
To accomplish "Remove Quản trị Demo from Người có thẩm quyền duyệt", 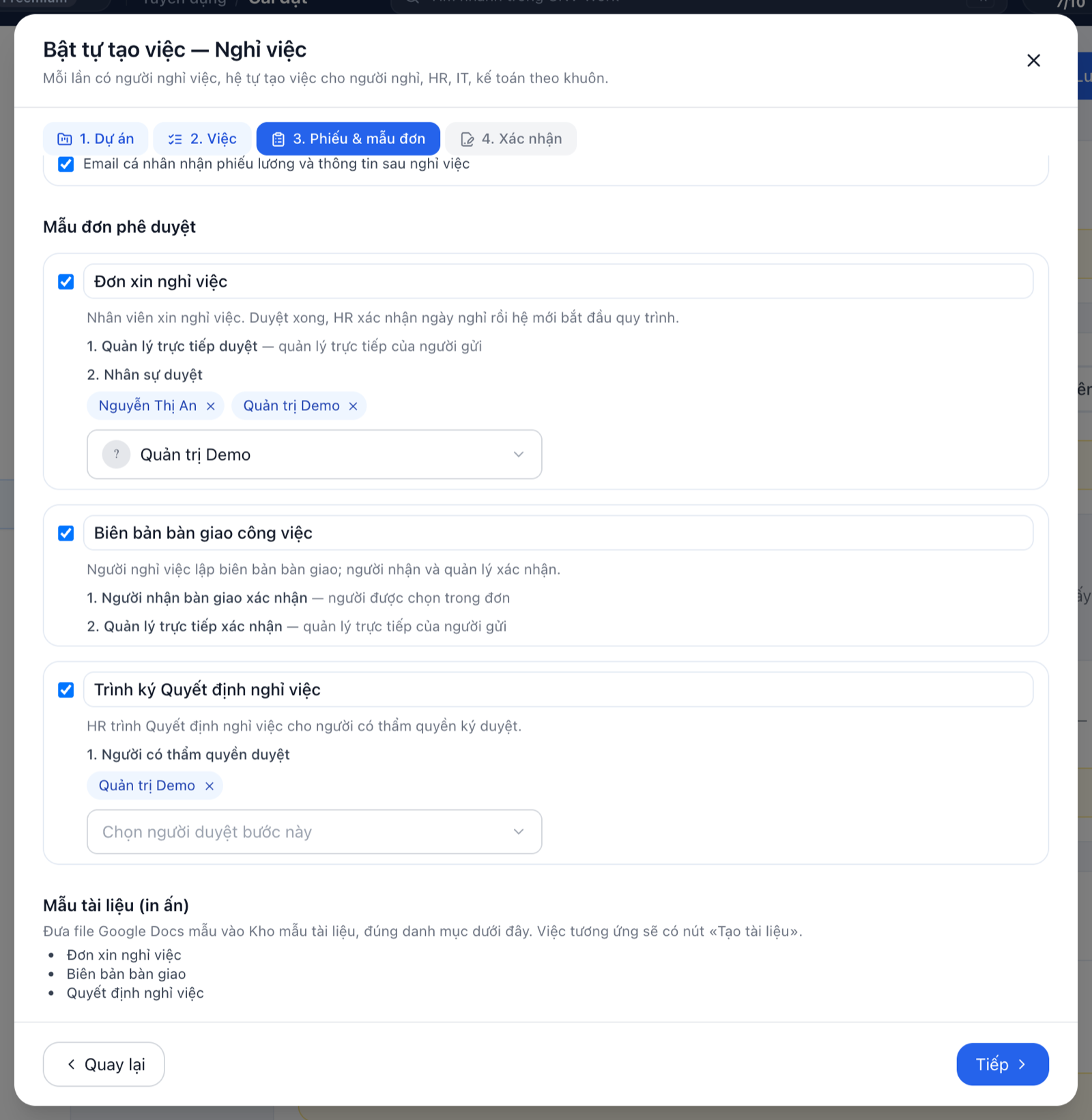I will (210, 786).
